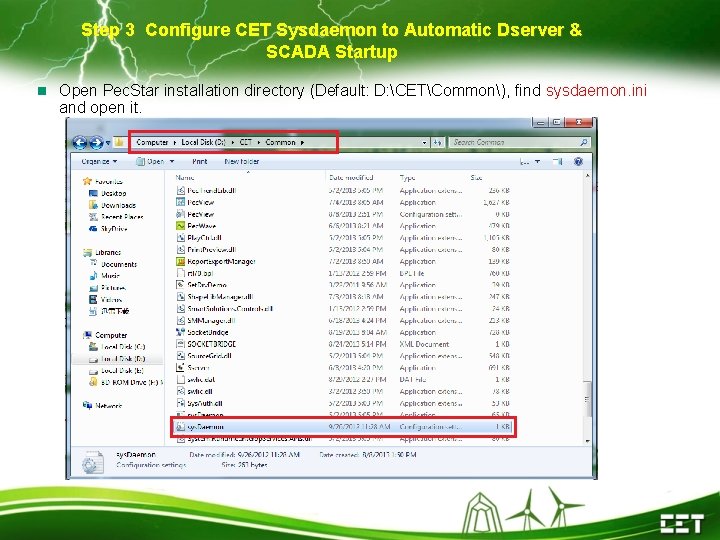The width and height of the screenshot is (720, 540).
Task: Click New folder in the toolbar
Action: pos(242,162)
